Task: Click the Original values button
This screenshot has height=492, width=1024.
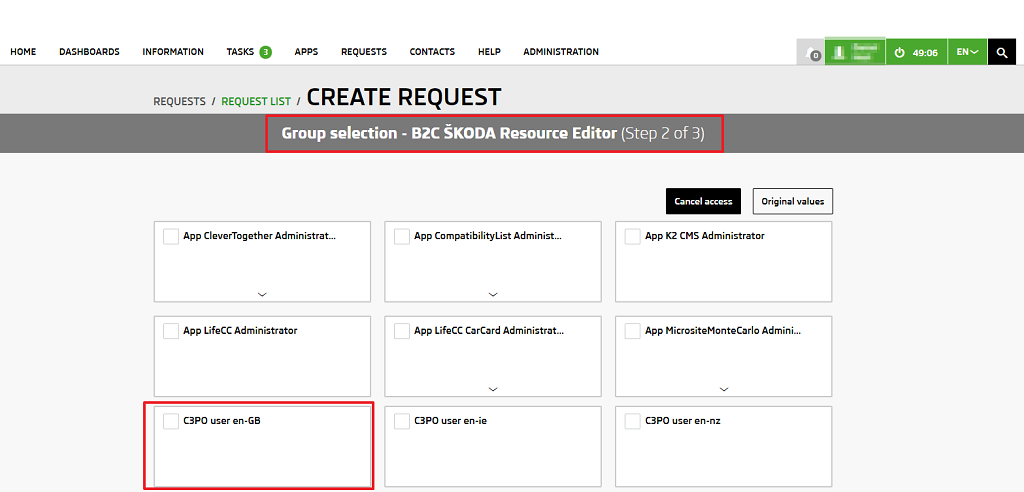Action: [x=793, y=201]
